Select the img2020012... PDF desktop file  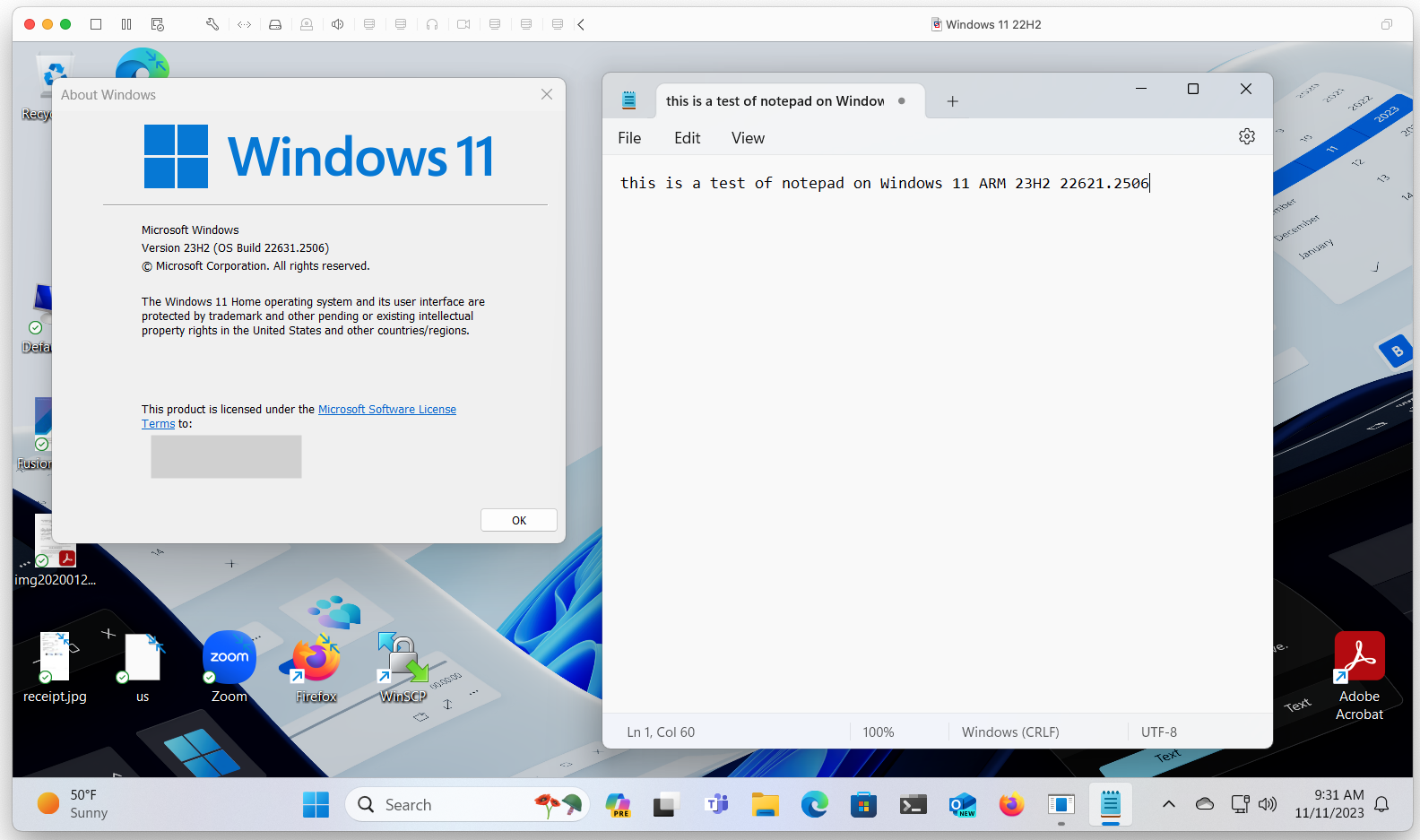click(55, 550)
